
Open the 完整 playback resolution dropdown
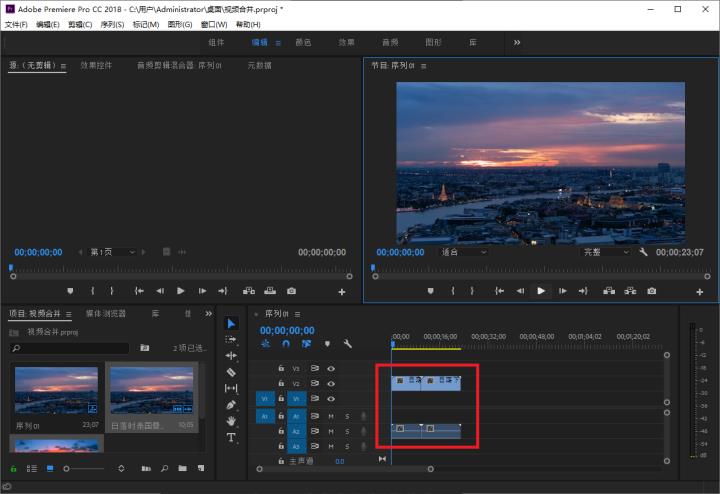606,252
